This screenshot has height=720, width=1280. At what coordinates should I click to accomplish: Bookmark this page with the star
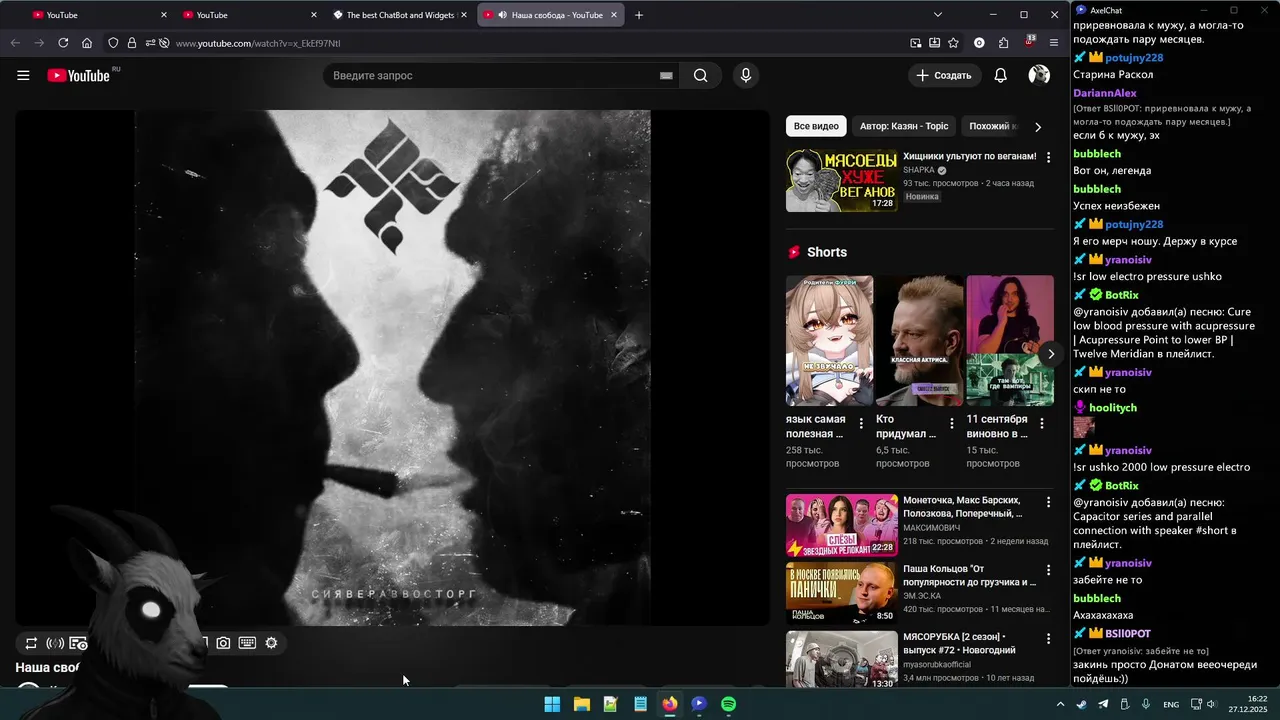coord(953,43)
